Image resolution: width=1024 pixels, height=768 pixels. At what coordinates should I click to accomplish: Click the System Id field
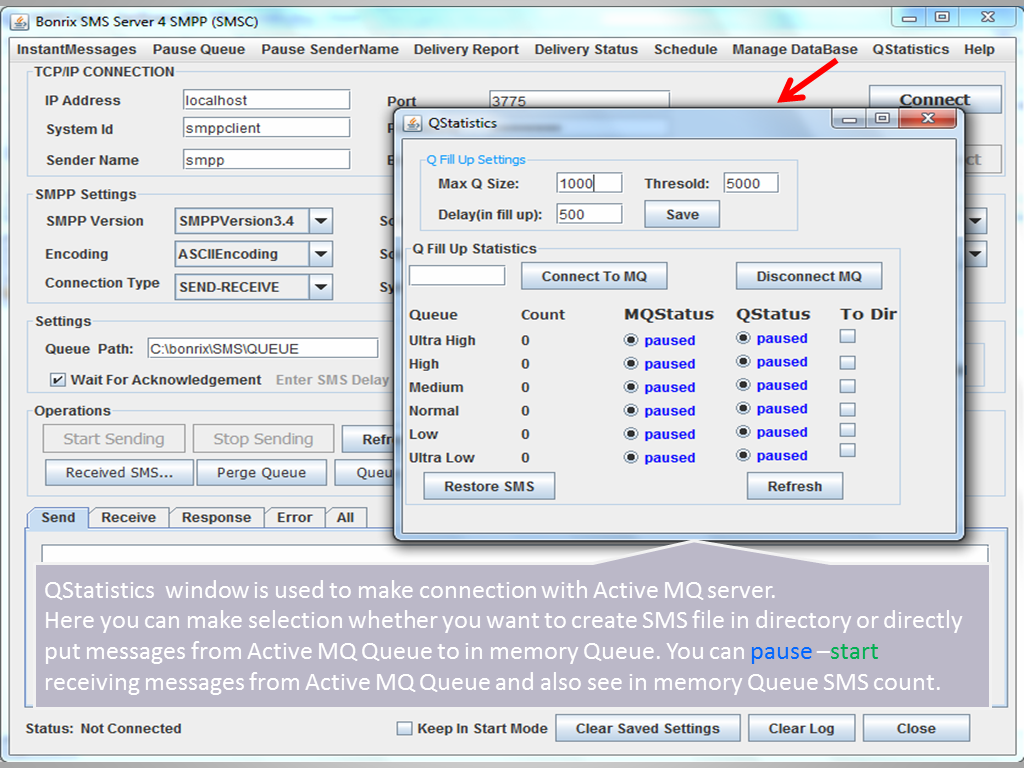pyautogui.click(x=266, y=127)
